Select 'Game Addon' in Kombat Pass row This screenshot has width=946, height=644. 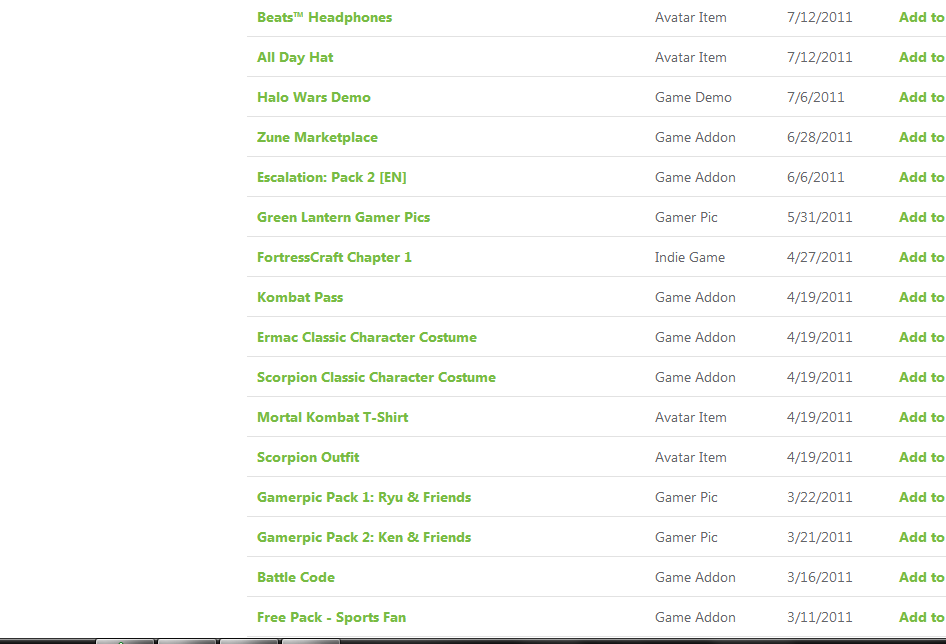pos(696,298)
